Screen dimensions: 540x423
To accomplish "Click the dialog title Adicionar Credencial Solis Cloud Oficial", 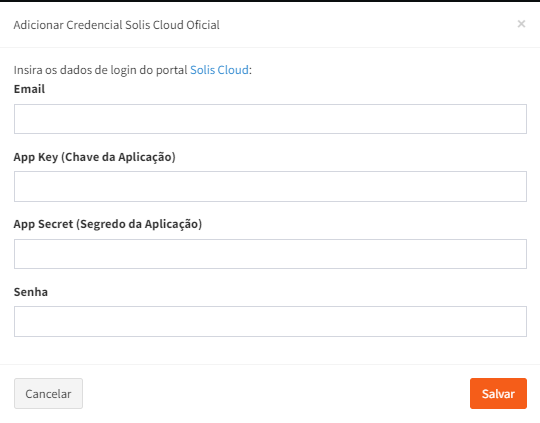I will (x=116, y=25).
